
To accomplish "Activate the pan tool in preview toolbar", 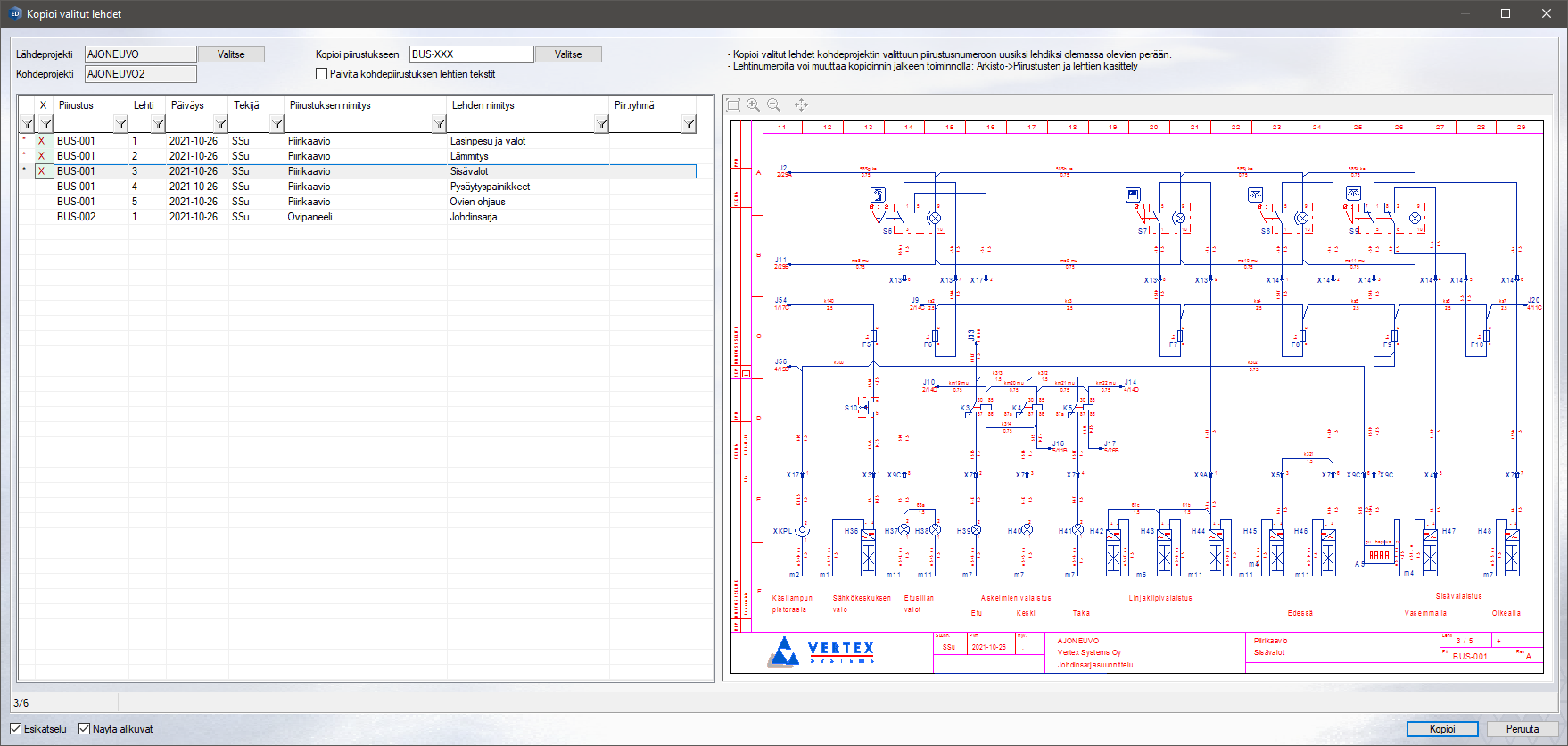I will [801, 105].
